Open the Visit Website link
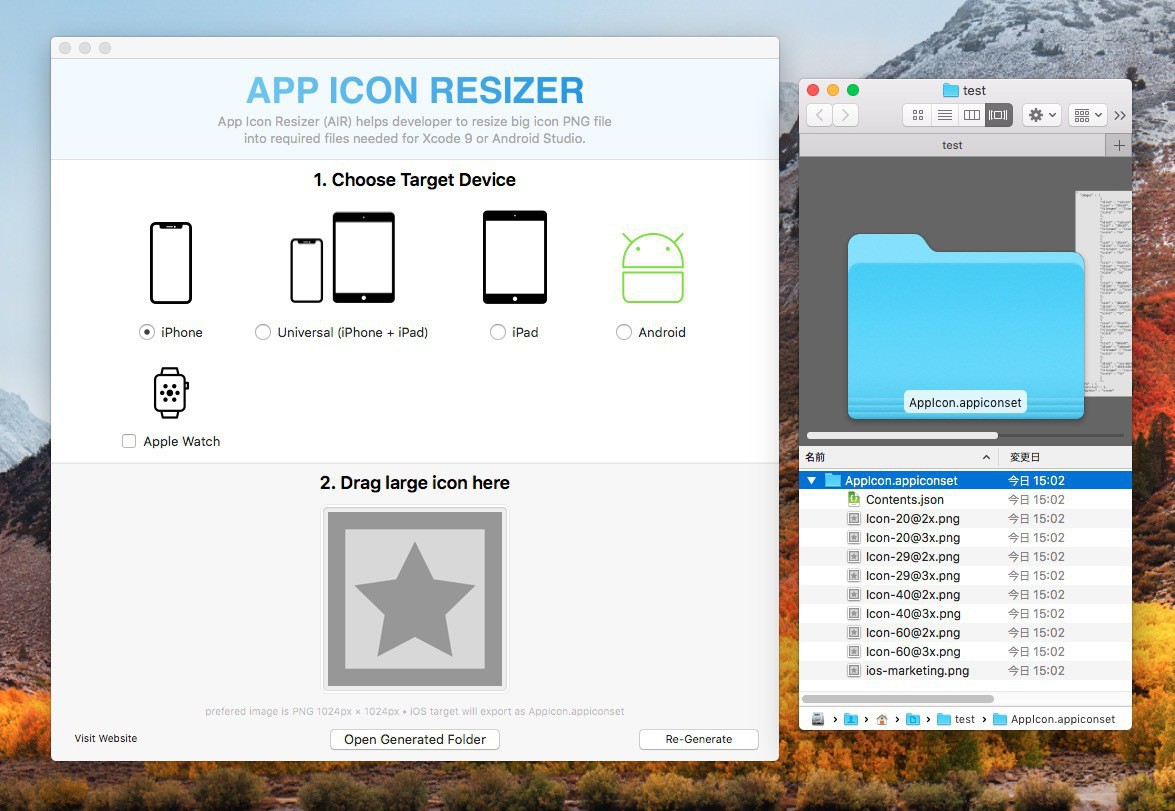The width and height of the screenshot is (1175, 811). pyautogui.click(x=106, y=738)
